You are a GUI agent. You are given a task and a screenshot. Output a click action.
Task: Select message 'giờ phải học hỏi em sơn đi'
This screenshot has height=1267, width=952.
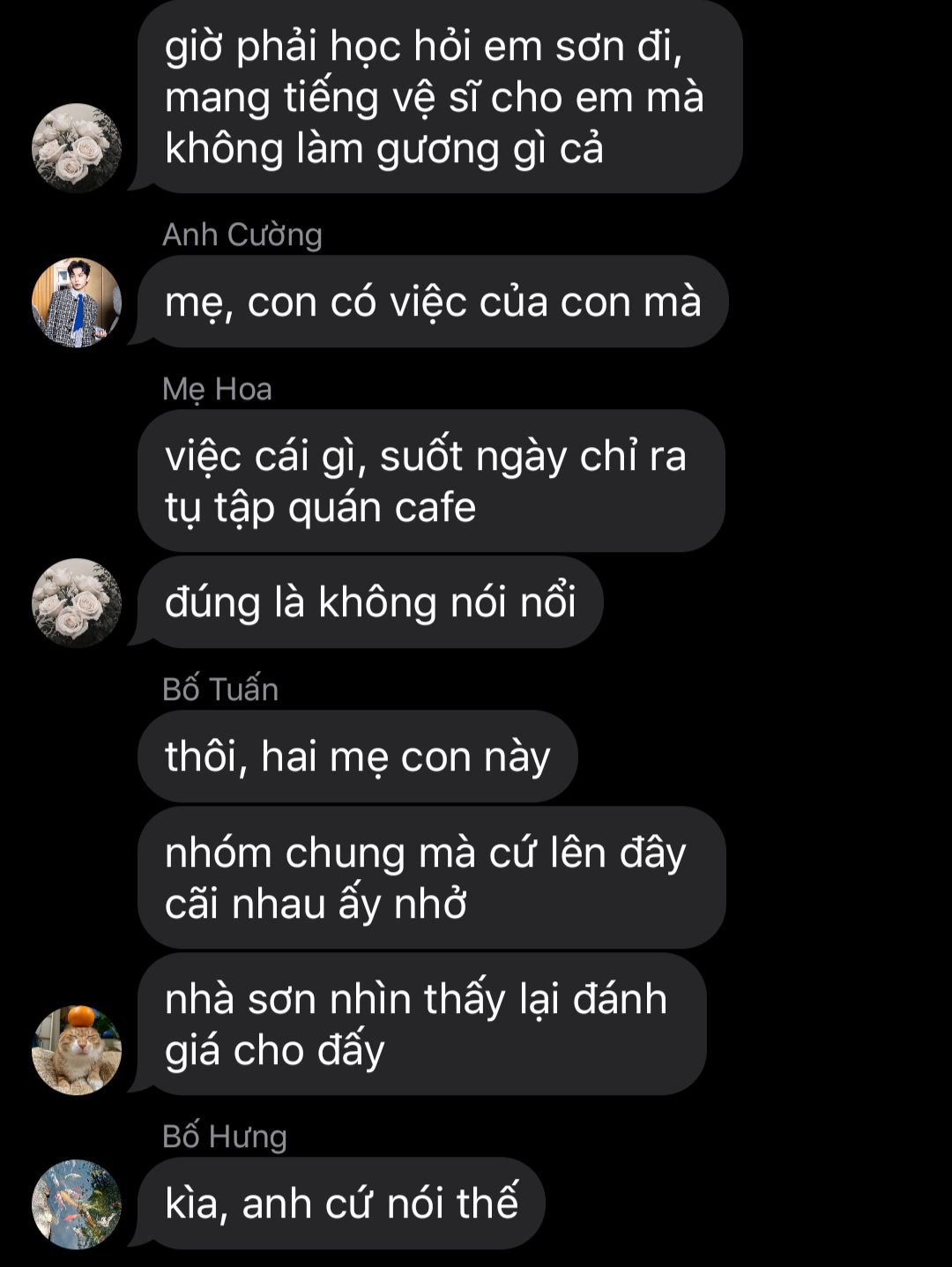pos(440,97)
